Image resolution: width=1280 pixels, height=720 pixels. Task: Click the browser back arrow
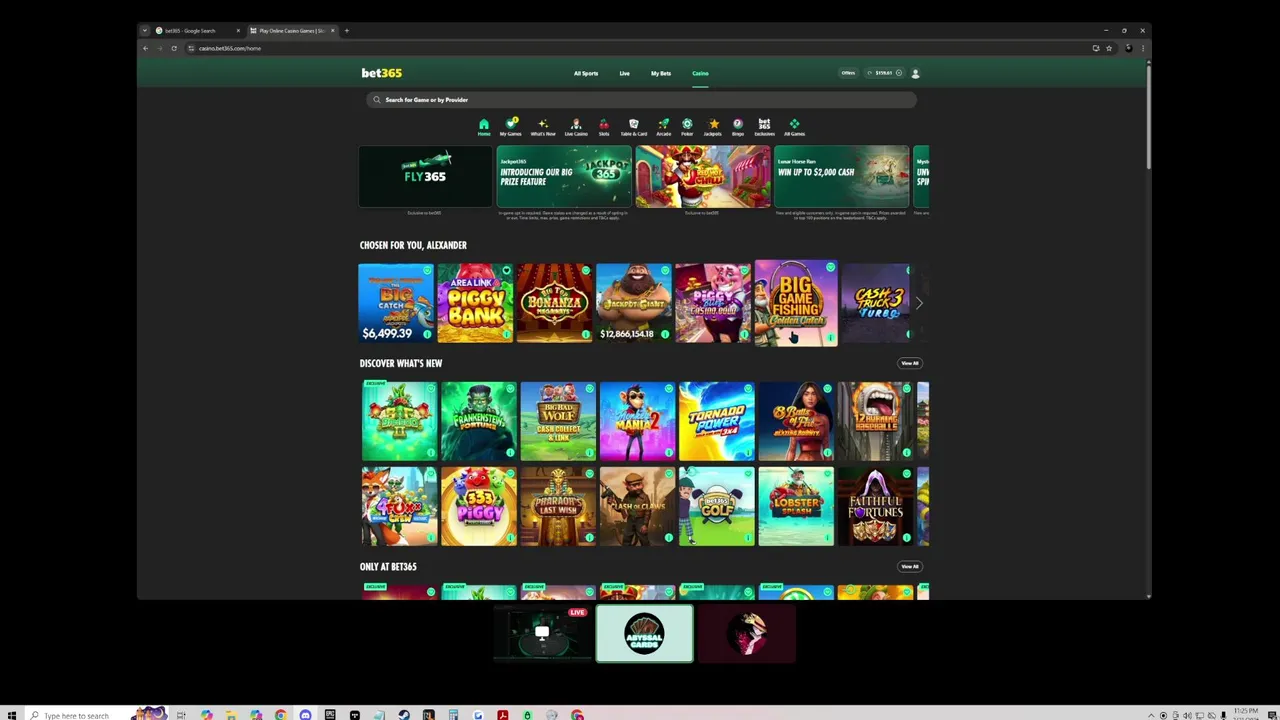pos(146,48)
